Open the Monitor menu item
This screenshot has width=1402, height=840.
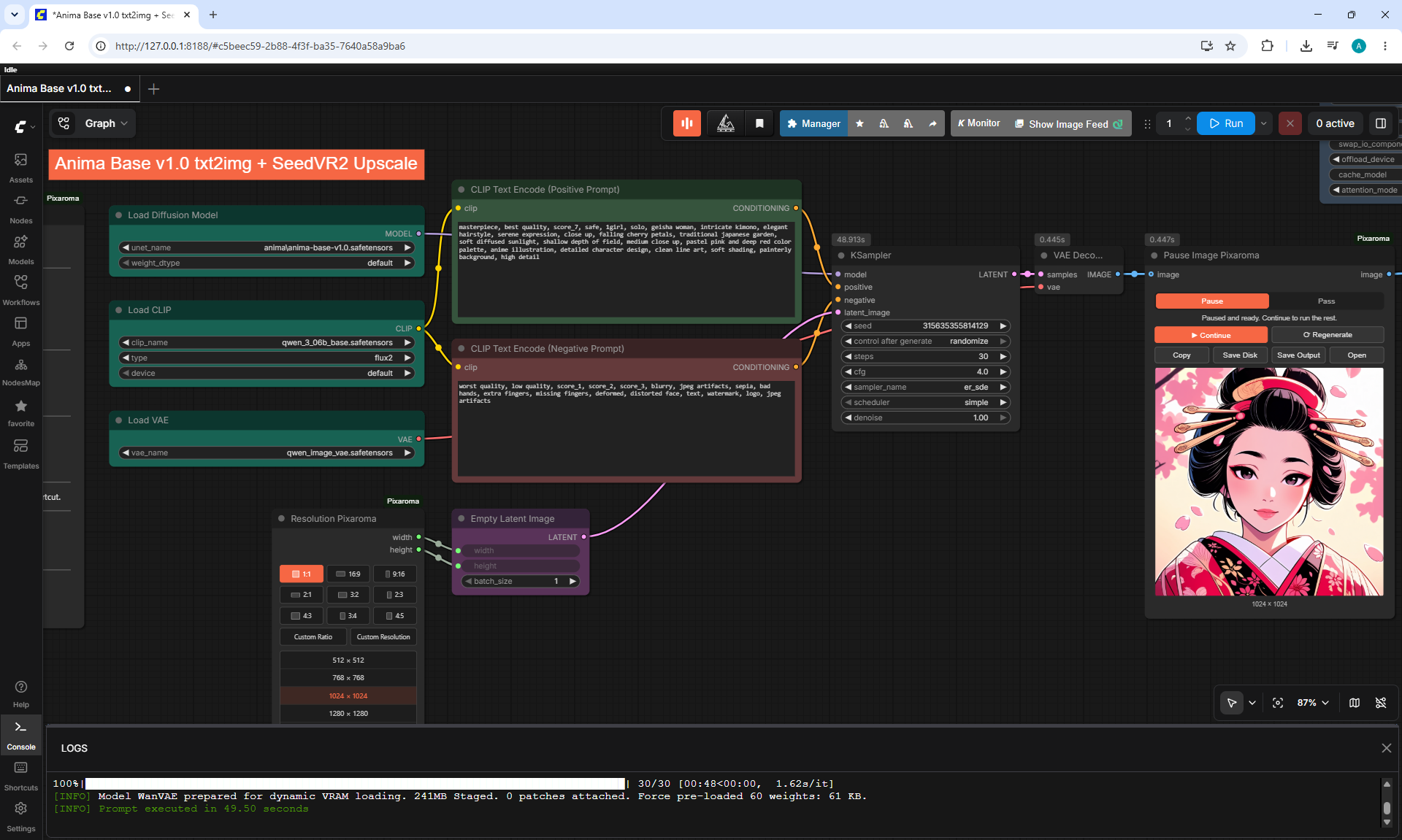click(978, 123)
